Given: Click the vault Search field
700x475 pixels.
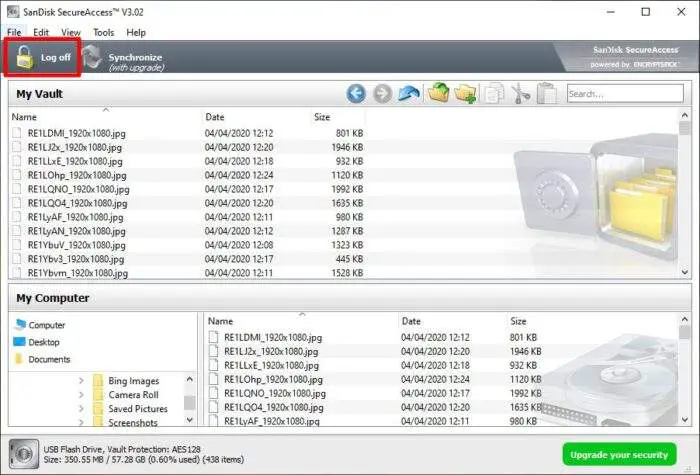Looking at the screenshot, I should click(625, 94).
